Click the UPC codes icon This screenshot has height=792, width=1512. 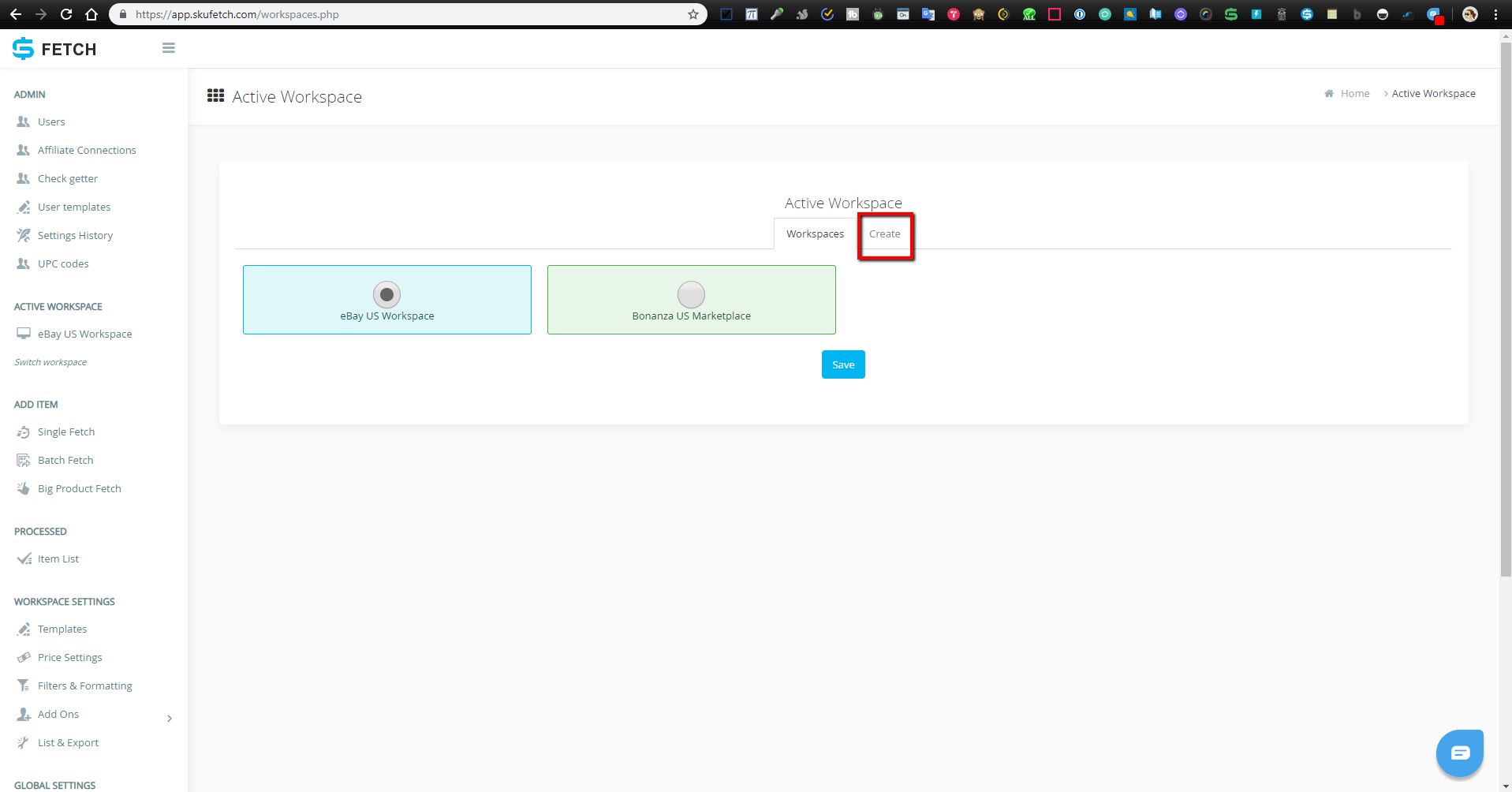point(24,263)
